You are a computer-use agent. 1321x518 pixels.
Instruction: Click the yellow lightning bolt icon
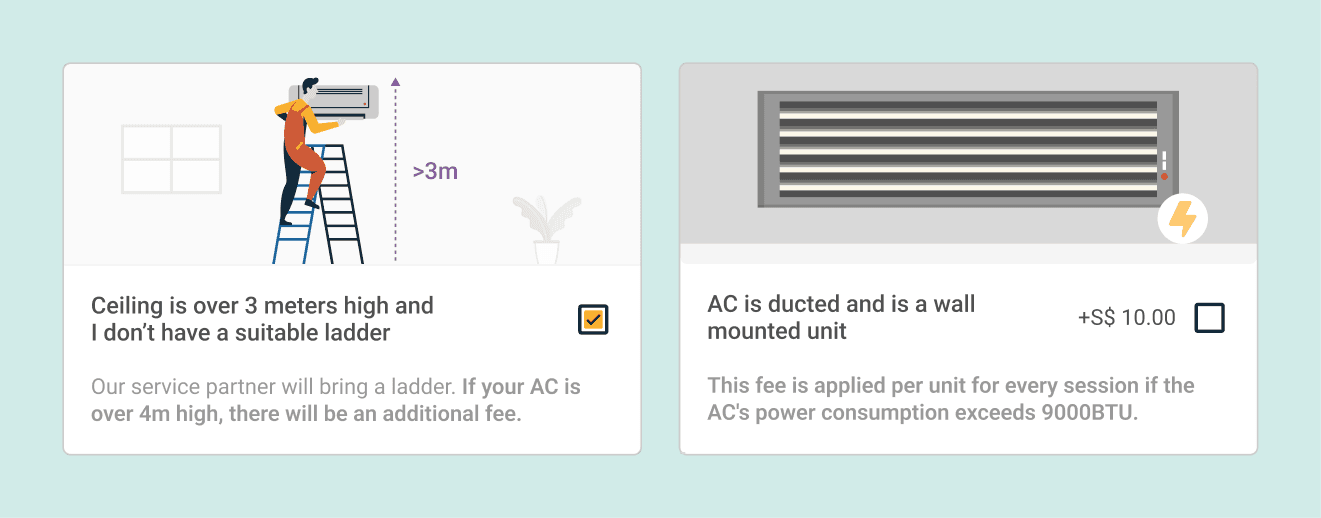[1182, 219]
